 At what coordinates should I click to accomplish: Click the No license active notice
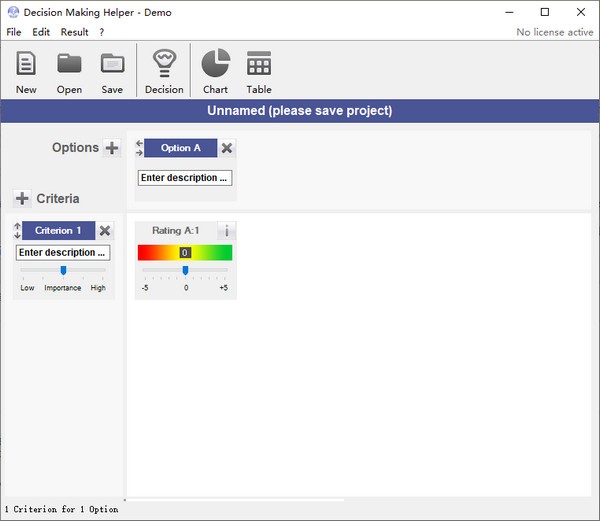[x=554, y=32]
